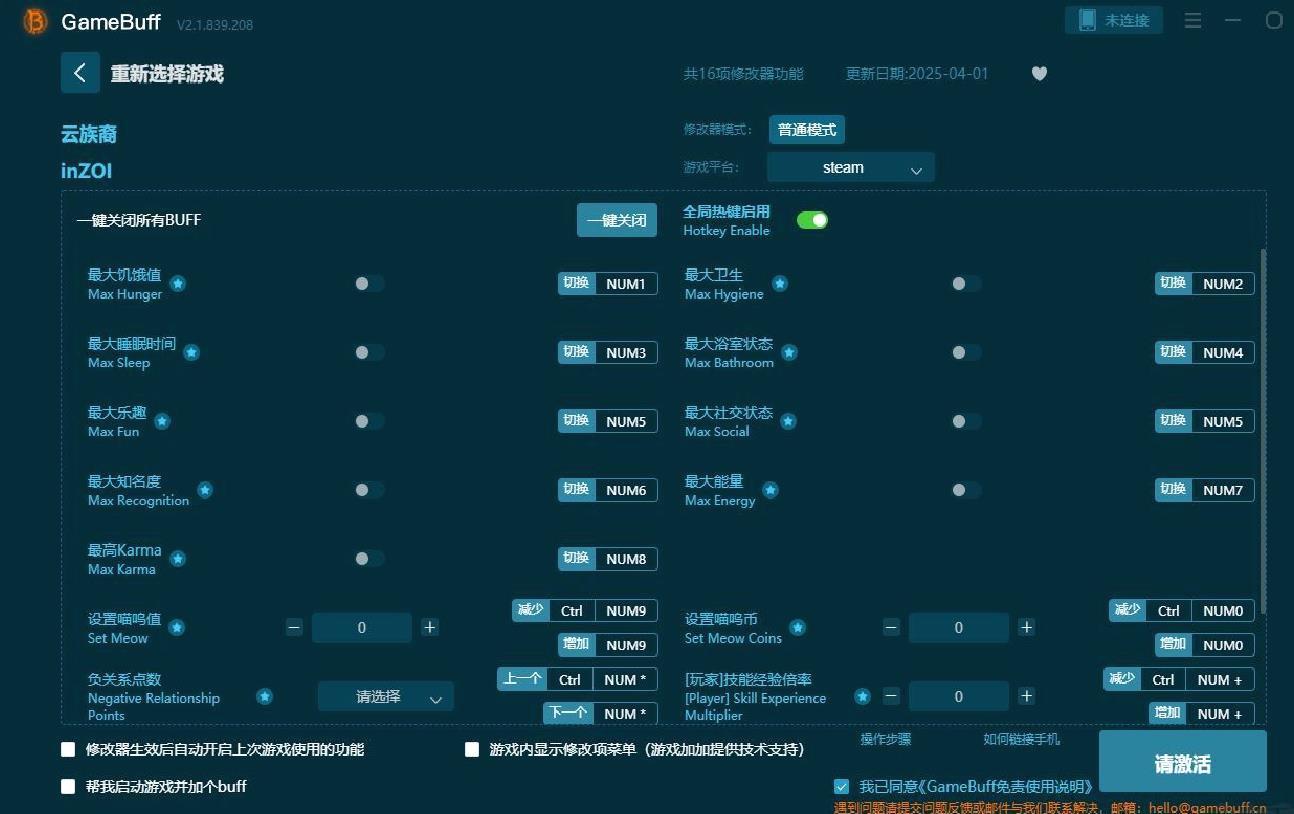Screen dimensions: 1294x814
Task: Click the Skill Experience Multiplier input field
Action: click(959, 696)
